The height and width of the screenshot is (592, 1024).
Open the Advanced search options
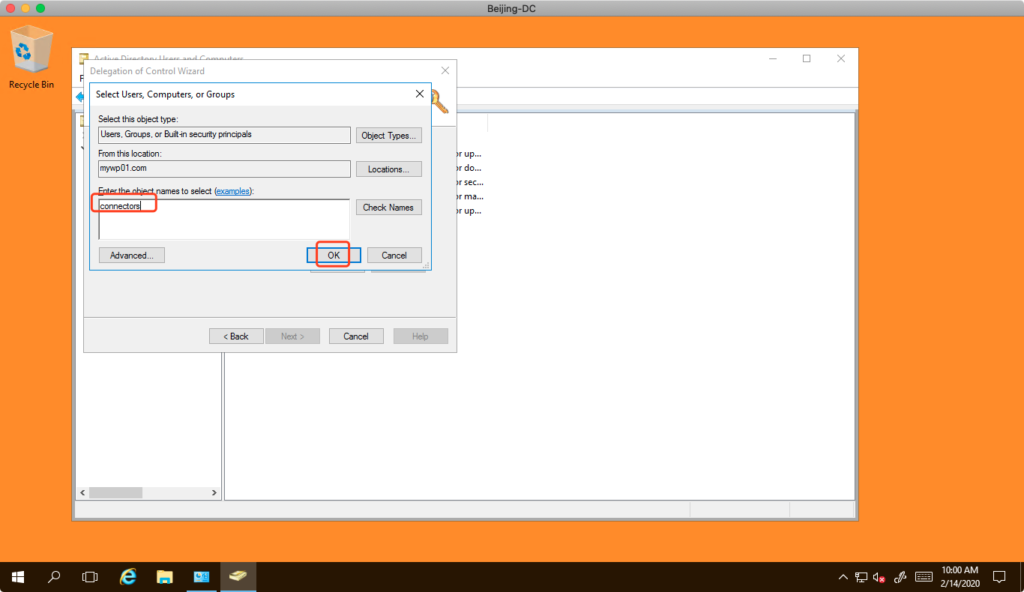click(131, 255)
